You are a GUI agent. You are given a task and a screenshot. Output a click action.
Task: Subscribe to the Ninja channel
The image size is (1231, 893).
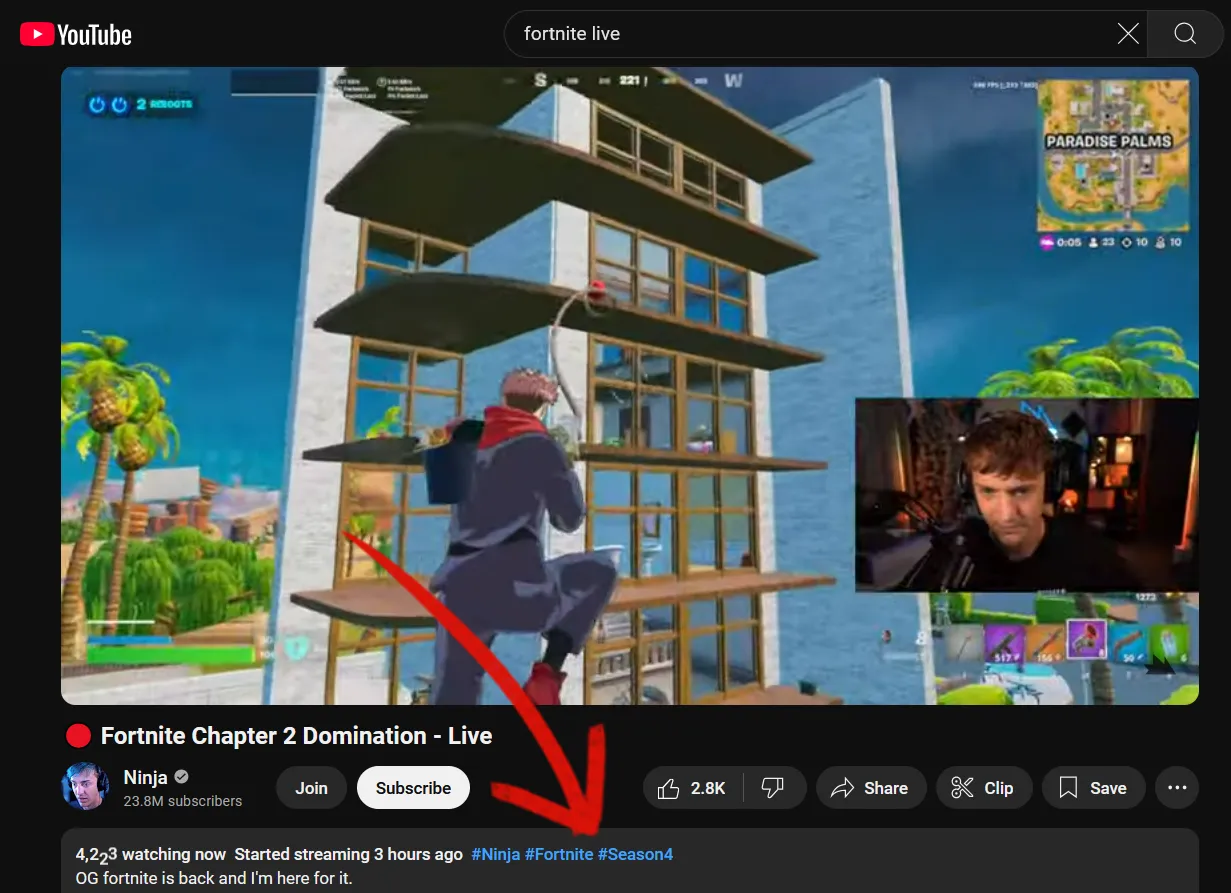pyautogui.click(x=413, y=788)
